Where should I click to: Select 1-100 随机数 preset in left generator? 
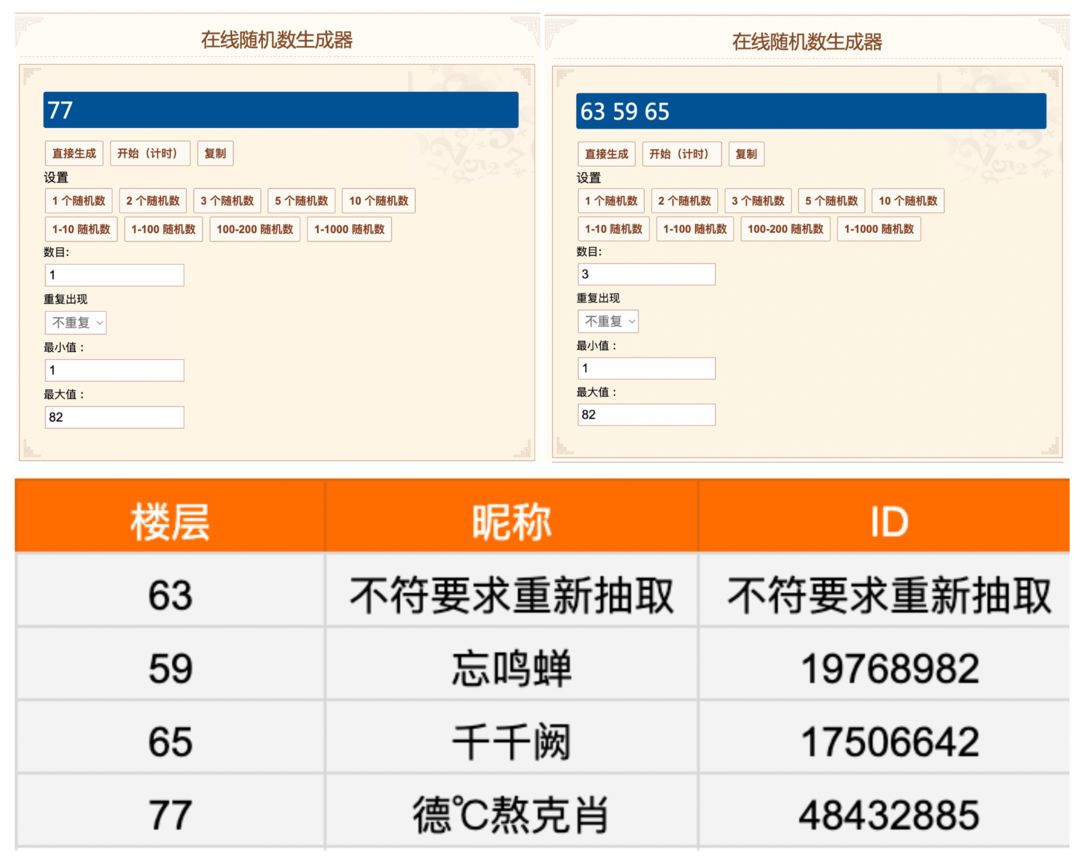(163, 229)
